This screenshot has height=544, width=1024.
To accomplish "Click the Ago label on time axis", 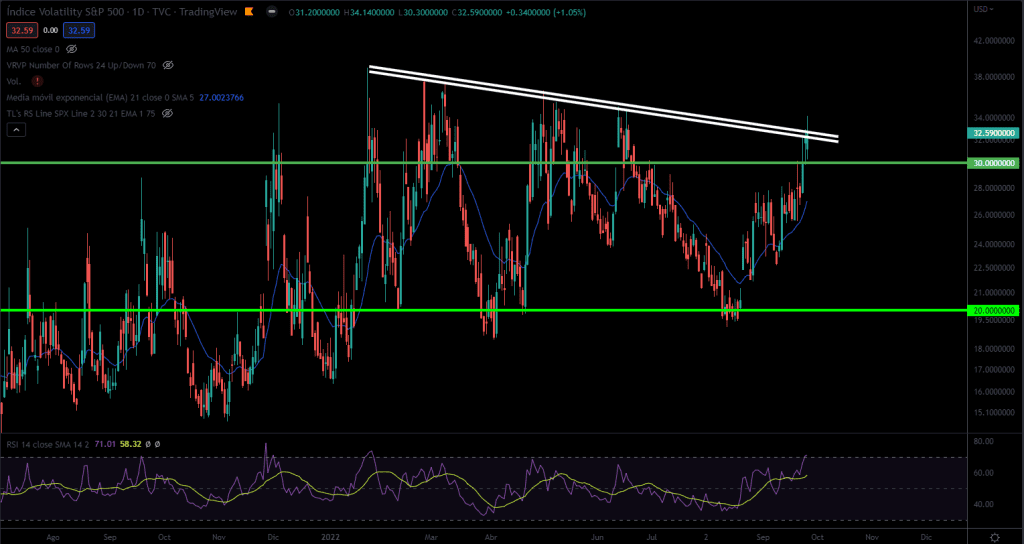I will point(54,536).
